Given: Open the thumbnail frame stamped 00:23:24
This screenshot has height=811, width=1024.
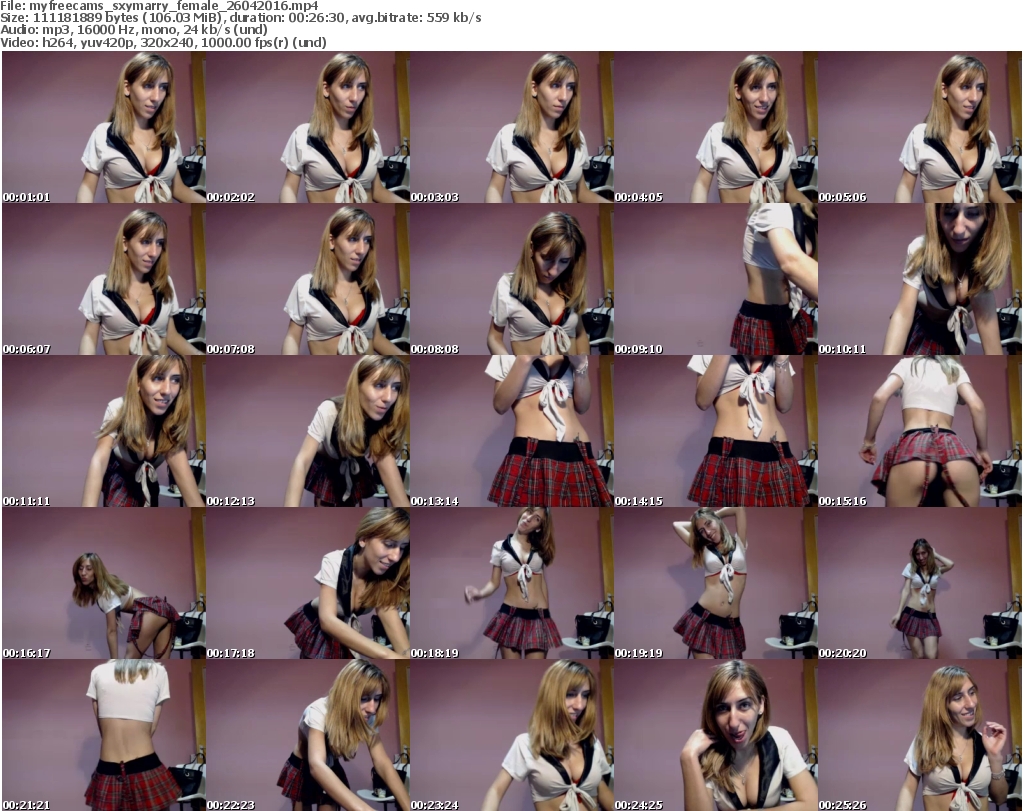Looking at the screenshot, I should tap(512, 735).
